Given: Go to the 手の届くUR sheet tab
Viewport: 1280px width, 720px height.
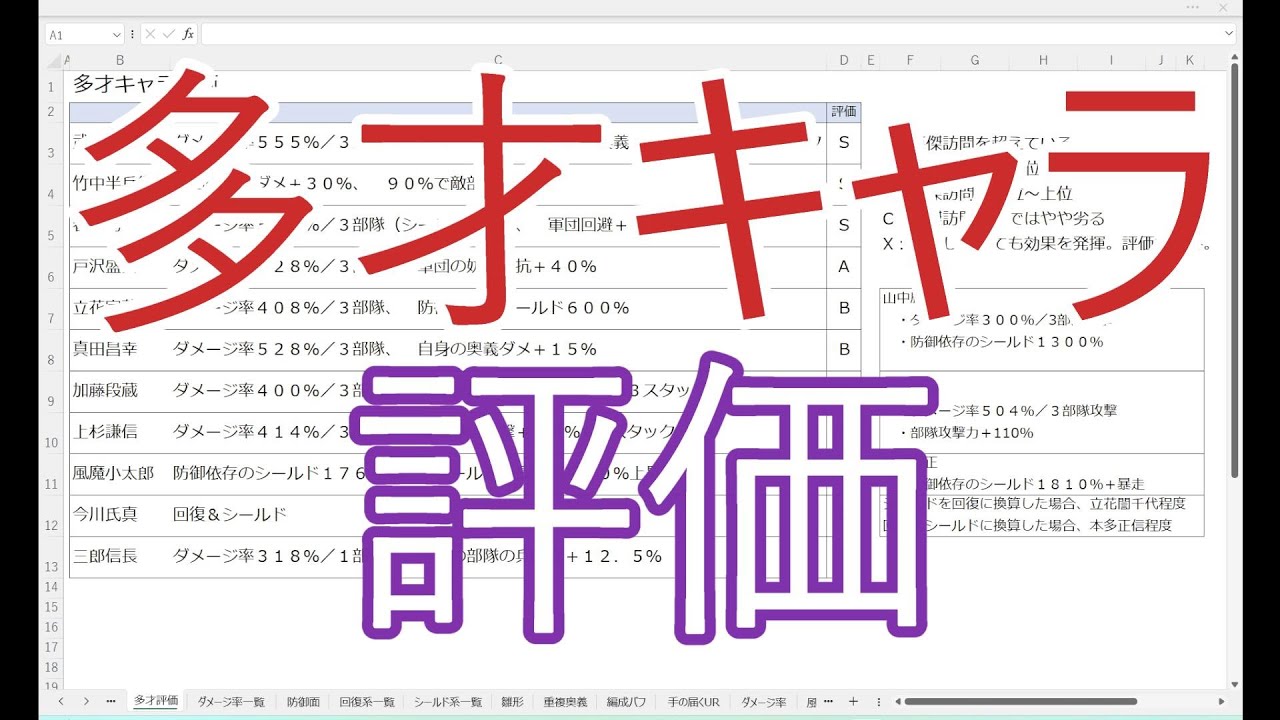Looking at the screenshot, I should click(x=693, y=702).
